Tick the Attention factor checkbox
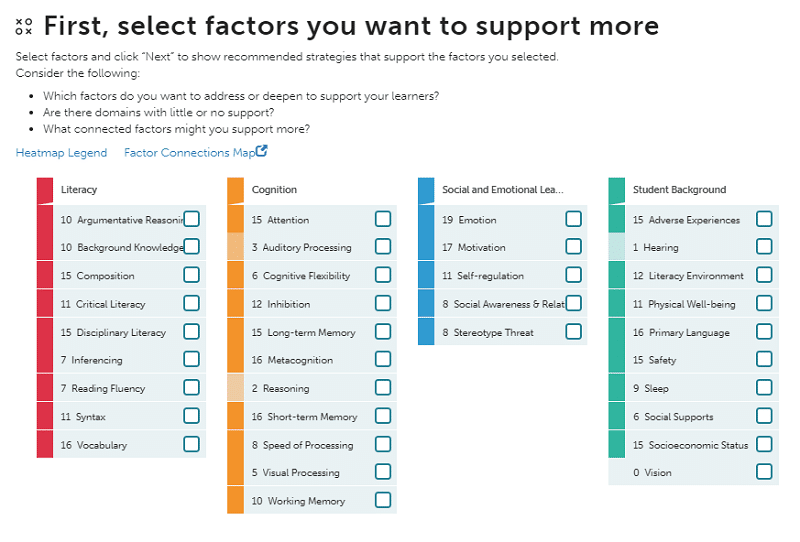800x542 pixels. [x=383, y=219]
